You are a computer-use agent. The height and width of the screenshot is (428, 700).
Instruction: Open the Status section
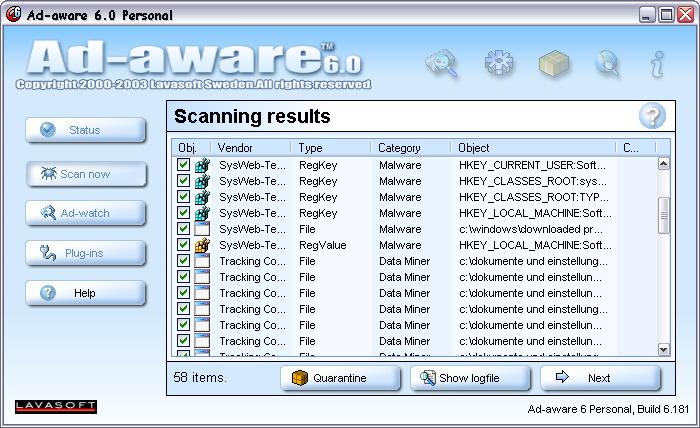pos(86,130)
